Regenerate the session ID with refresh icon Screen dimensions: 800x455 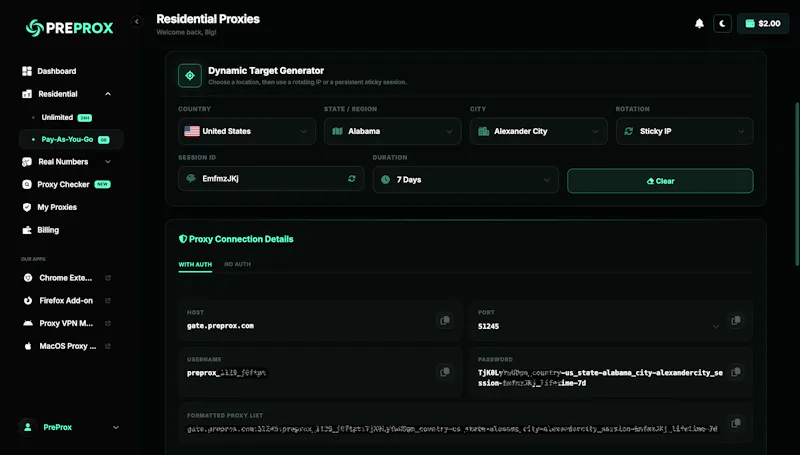click(x=352, y=179)
